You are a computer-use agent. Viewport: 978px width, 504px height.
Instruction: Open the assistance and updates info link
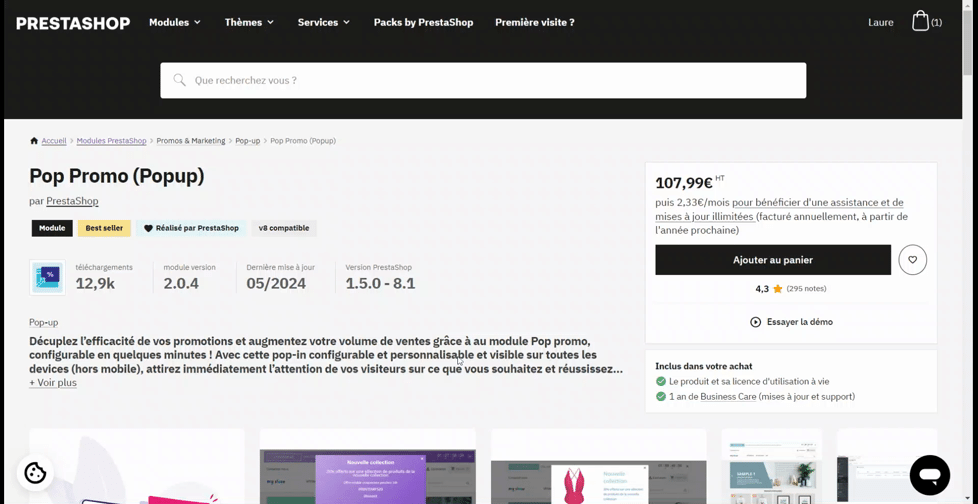(779, 209)
